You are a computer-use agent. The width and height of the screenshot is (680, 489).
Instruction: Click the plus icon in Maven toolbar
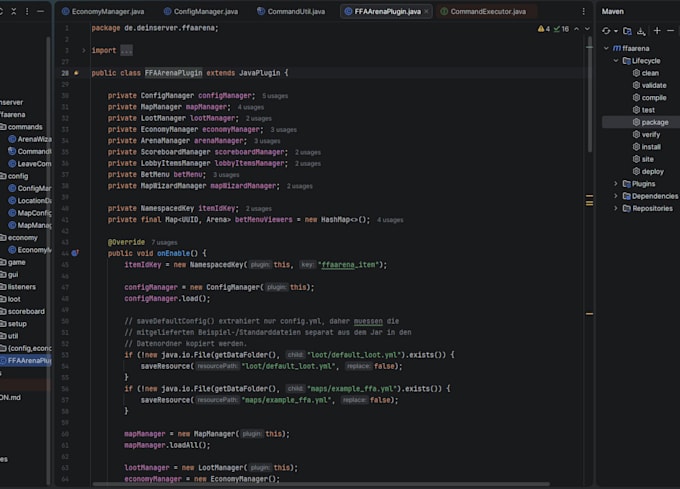[x=657, y=30]
